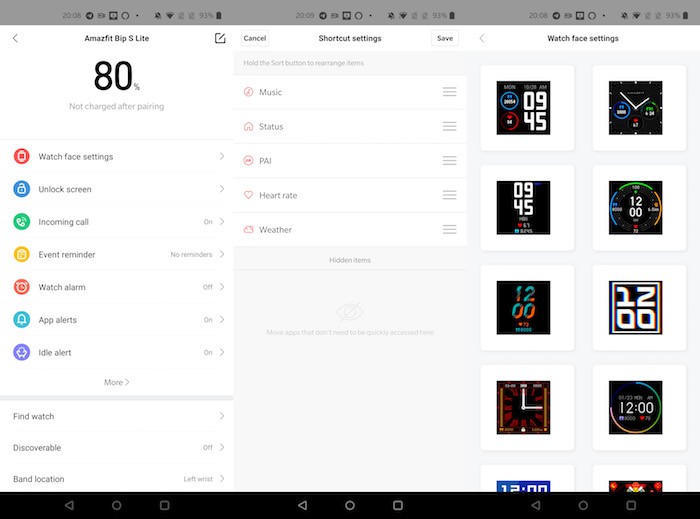Open Idle alert row showing On

point(117,352)
